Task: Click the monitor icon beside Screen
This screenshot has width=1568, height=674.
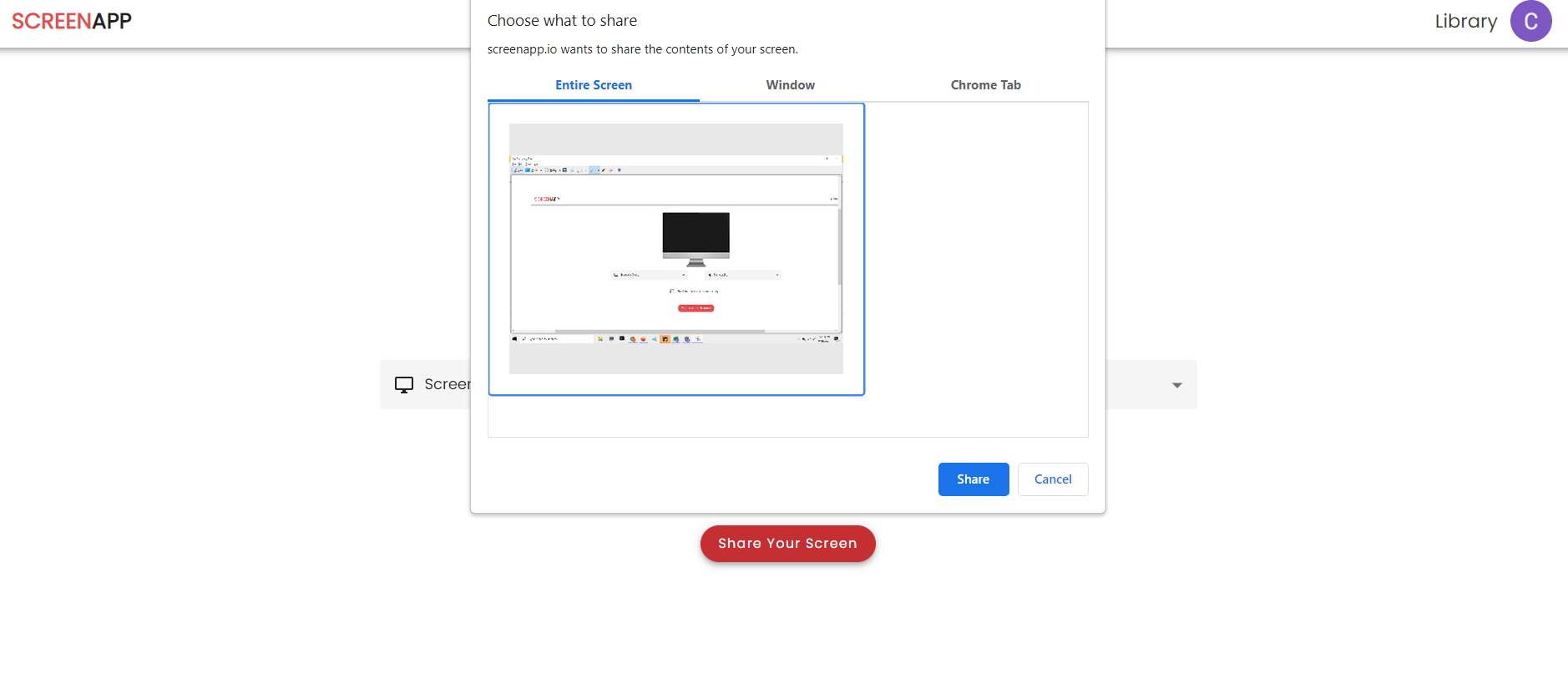Action: pyautogui.click(x=404, y=384)
